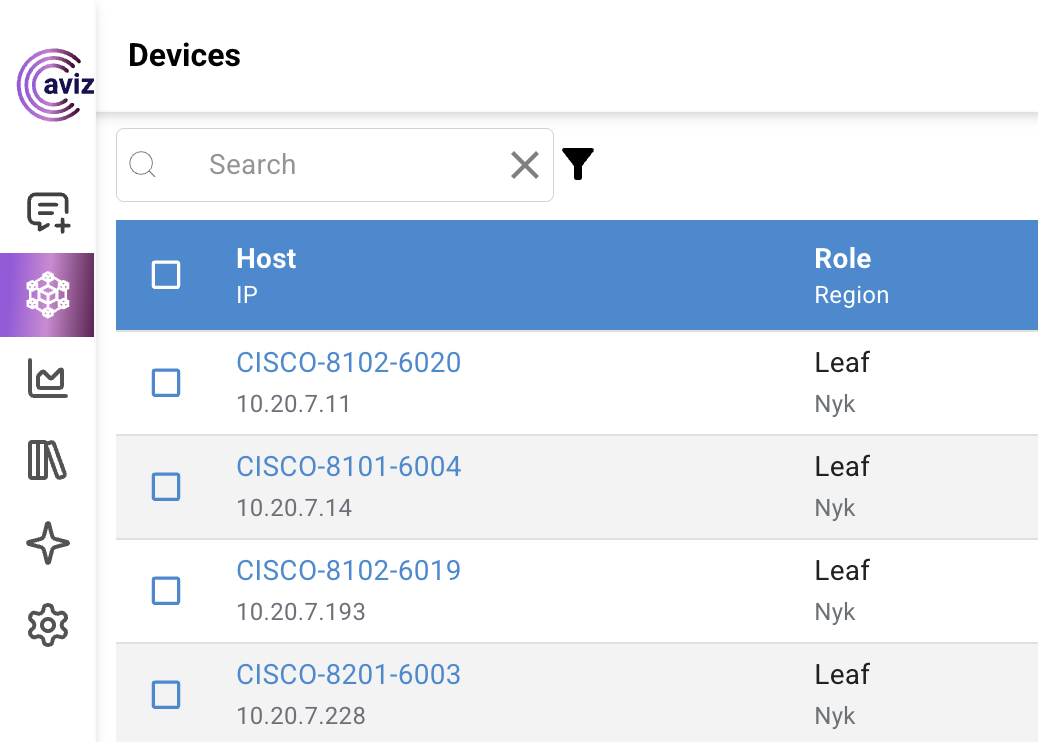Click the search magnifier icon

(x=143, y=165)
